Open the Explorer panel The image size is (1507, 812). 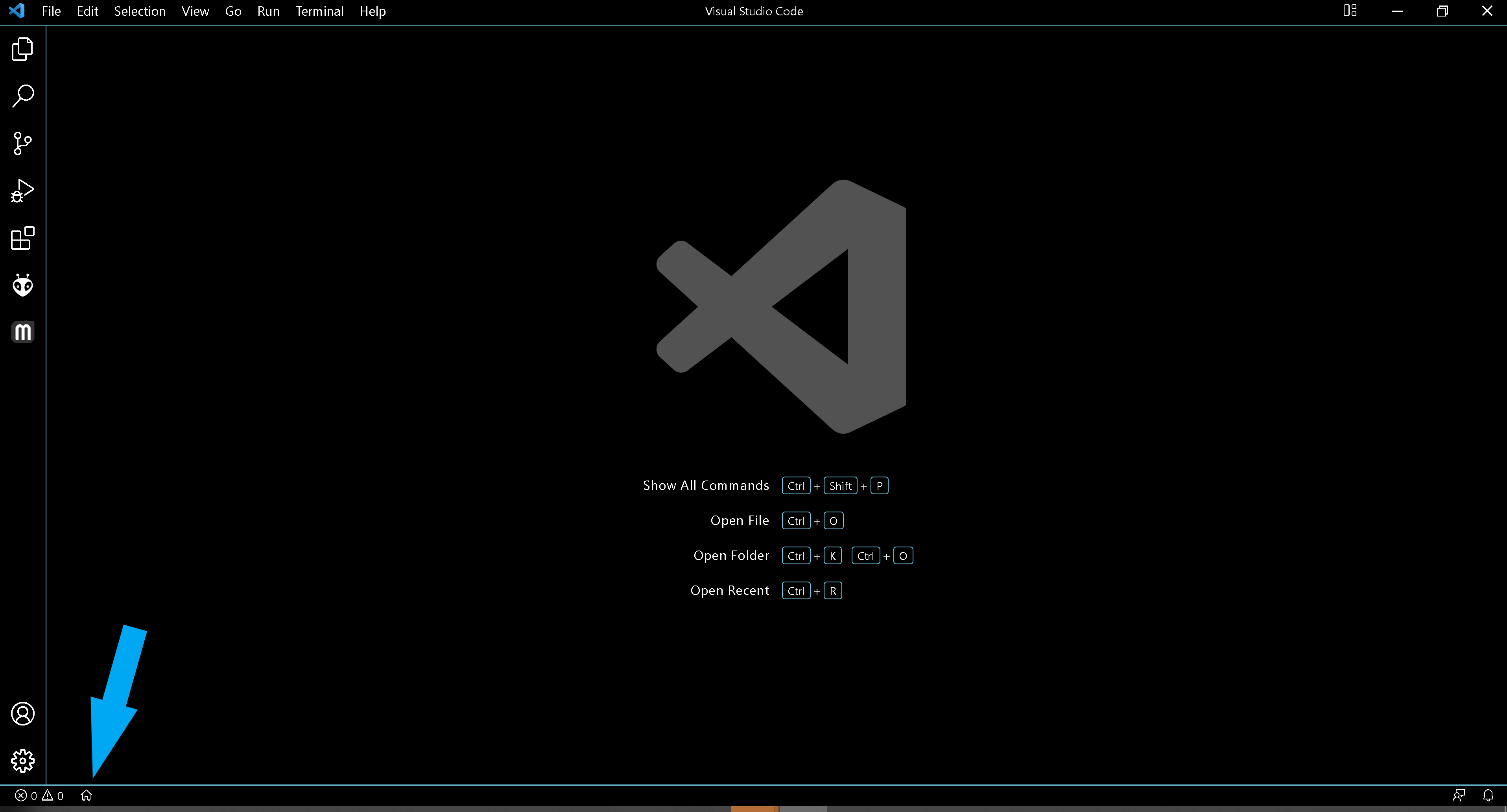click(22, 48)
